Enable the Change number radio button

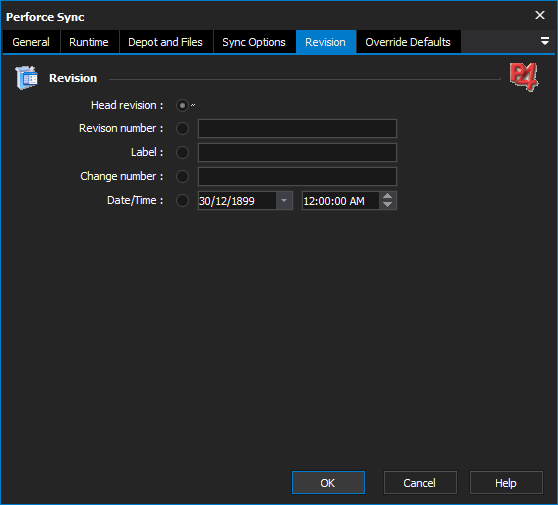182,177
